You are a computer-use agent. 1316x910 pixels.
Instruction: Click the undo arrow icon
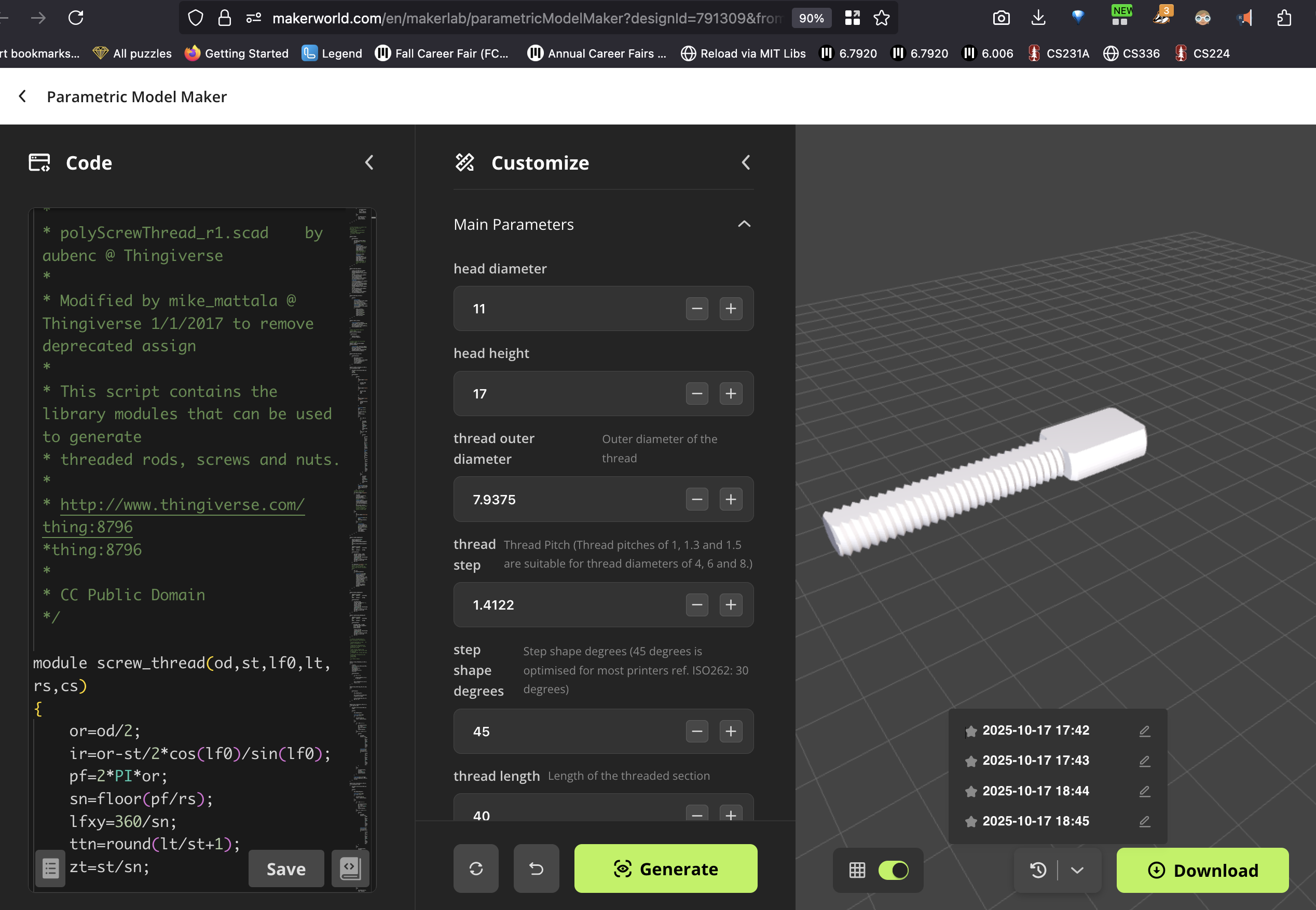[x=536, y=868]
